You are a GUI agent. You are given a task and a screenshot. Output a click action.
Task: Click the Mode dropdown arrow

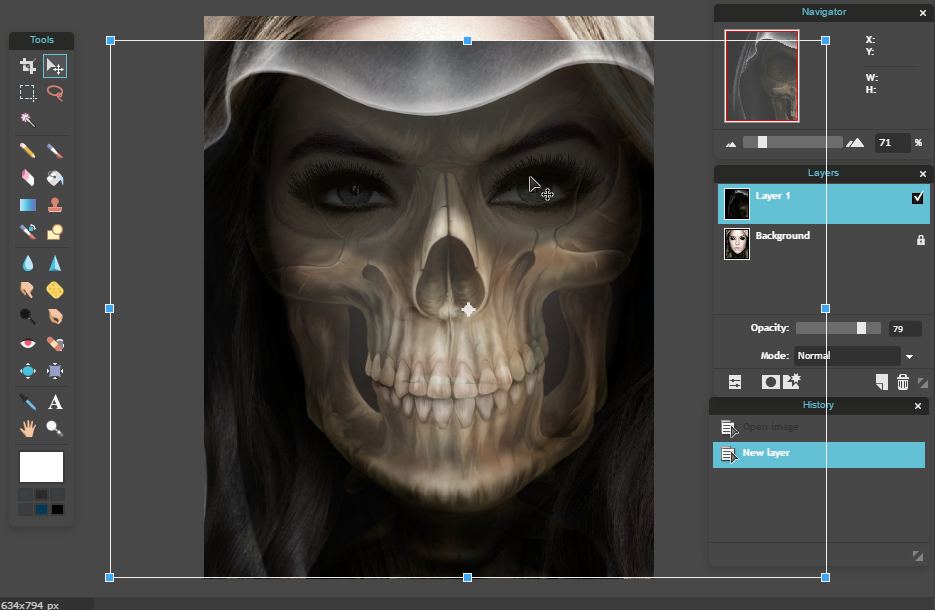pos(909,357)
